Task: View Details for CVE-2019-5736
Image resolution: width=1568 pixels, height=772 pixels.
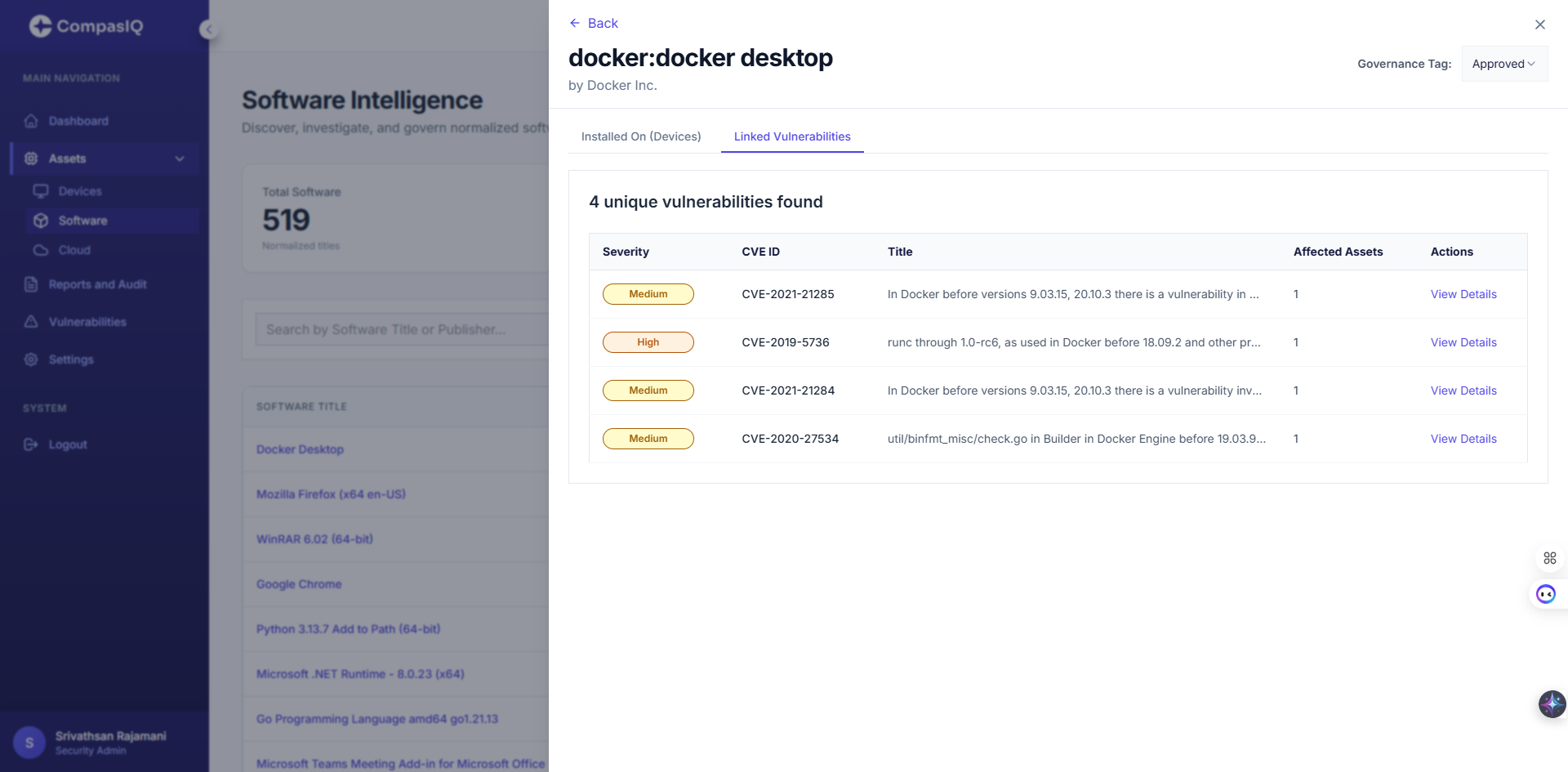Action: (x=1463, y=342)
